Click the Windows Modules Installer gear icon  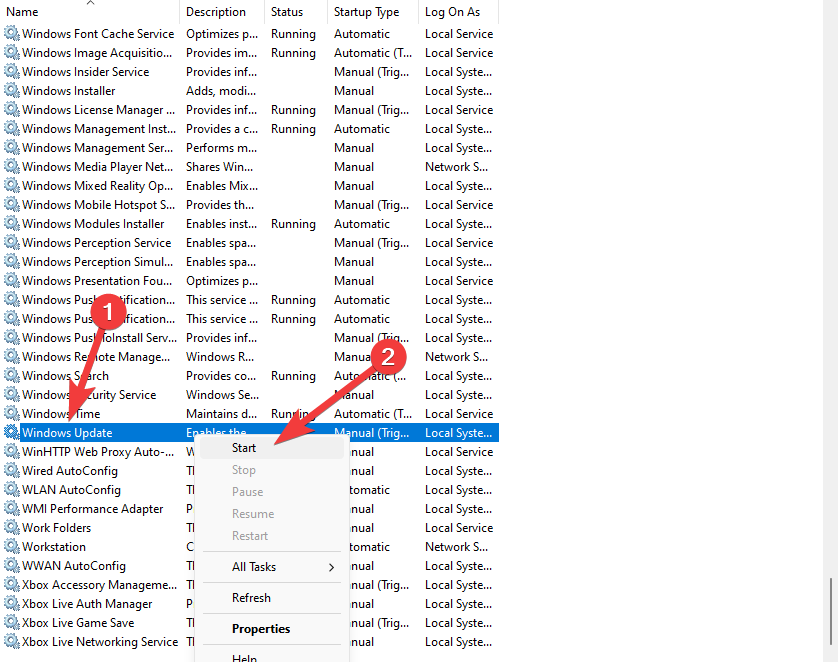pyautogui.click(x=12, y=224)
